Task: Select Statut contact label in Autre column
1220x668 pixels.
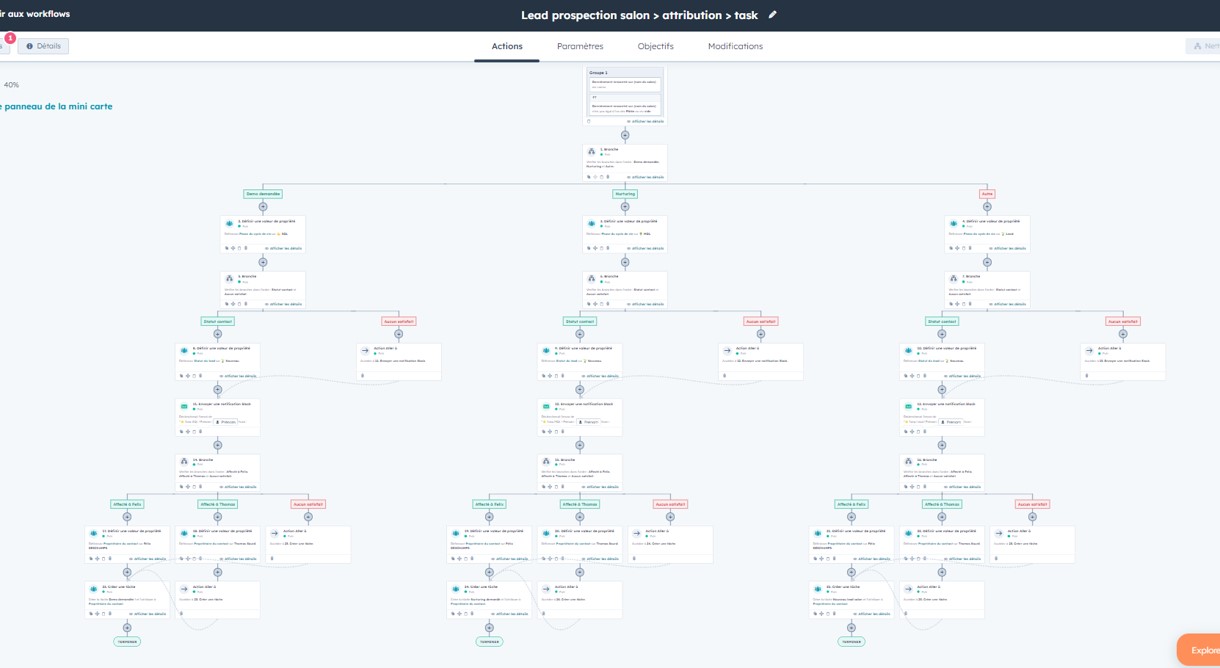Action: point(942,321)
